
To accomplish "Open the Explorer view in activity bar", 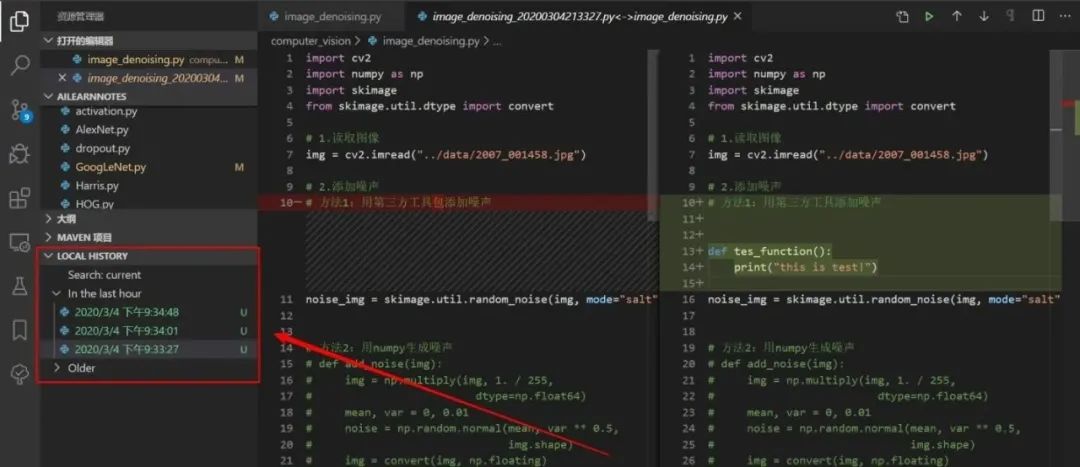I will coord(20,21).
